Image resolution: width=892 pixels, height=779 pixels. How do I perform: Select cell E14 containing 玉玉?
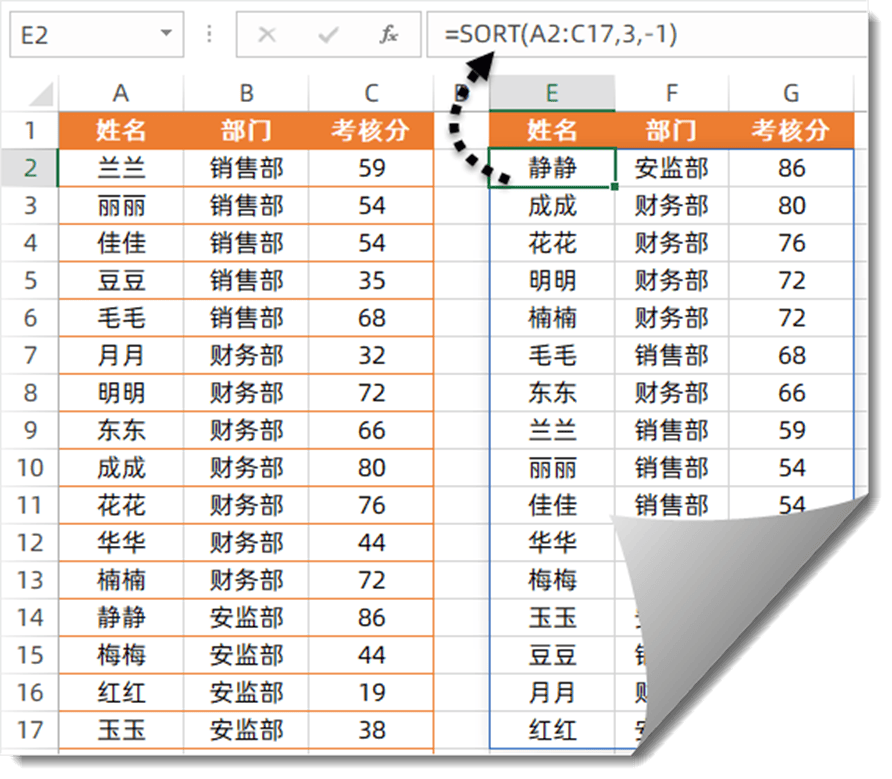pyautogui.click(x=552, y=617)
